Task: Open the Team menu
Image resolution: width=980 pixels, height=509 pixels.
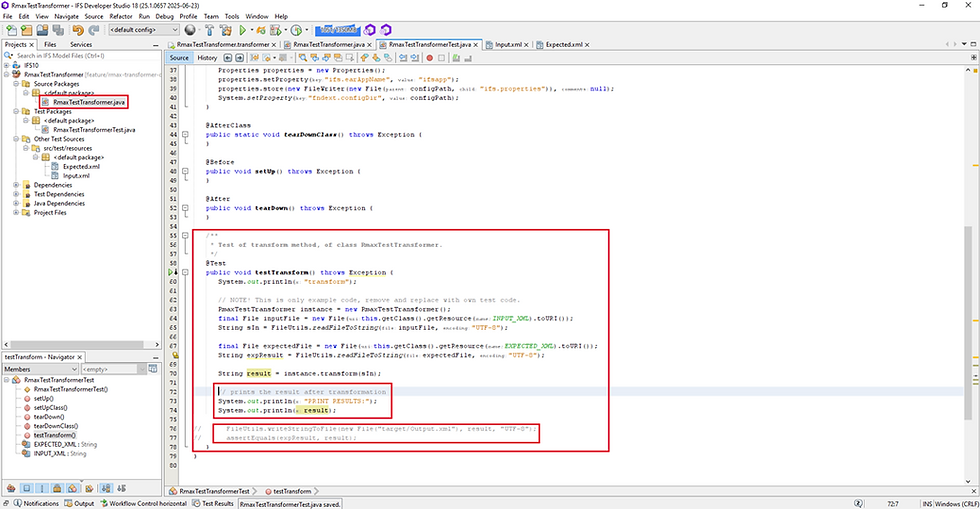Action: pos(211,16)
